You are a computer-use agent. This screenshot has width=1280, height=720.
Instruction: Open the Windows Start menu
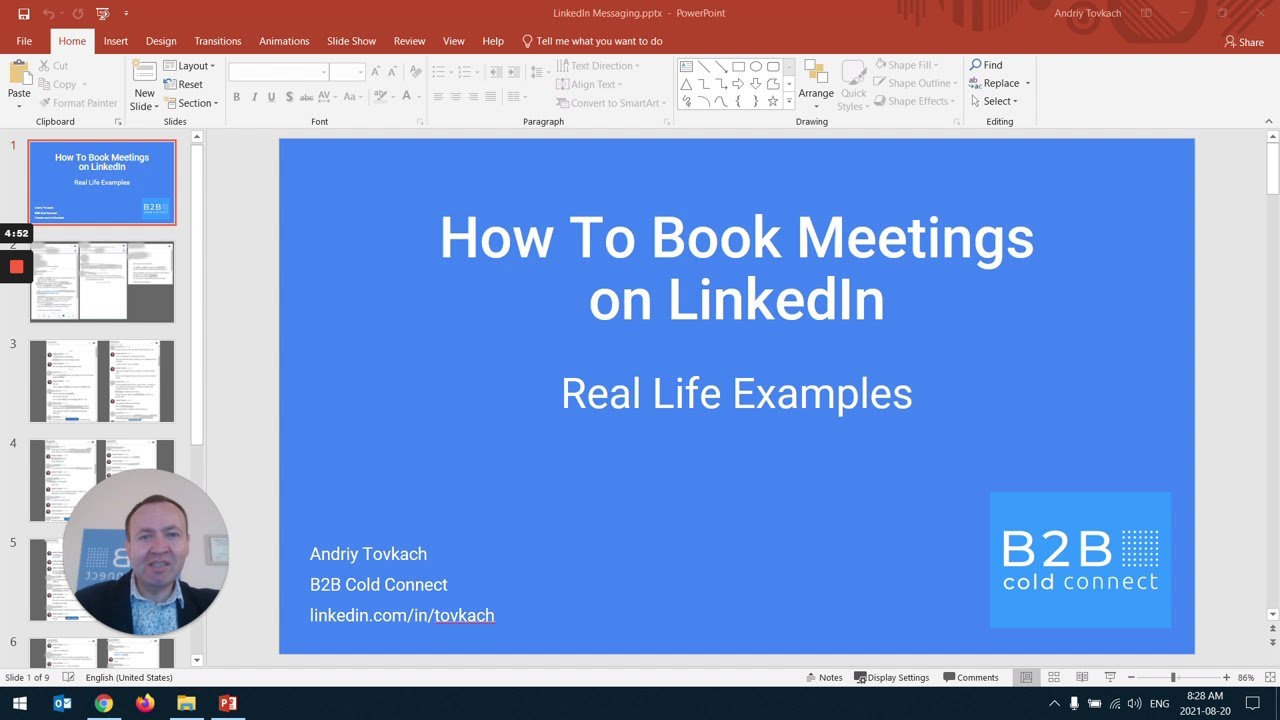(x=19, y=703)
